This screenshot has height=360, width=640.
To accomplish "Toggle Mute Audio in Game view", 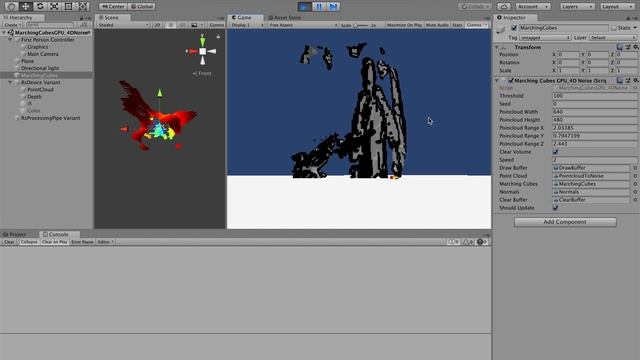I will 437,25.
